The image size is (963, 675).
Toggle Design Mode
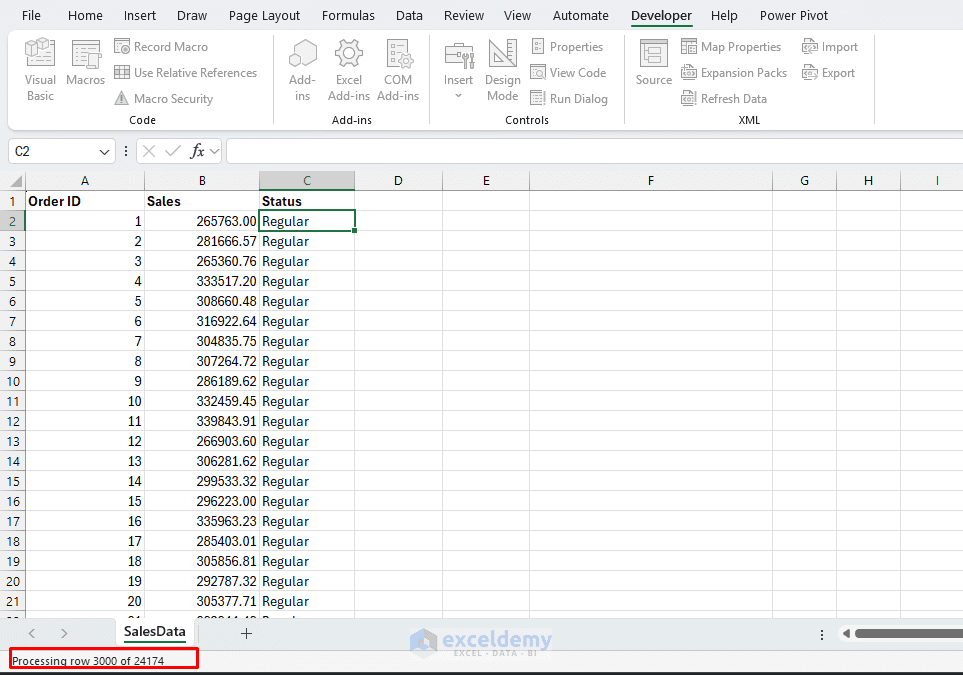click(502, 69)
